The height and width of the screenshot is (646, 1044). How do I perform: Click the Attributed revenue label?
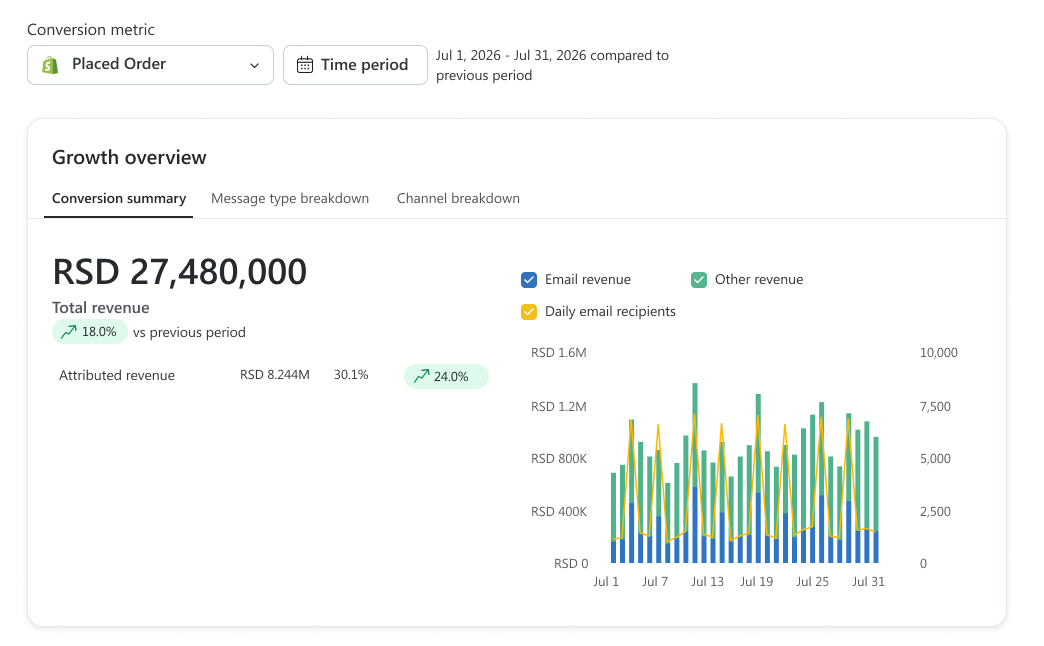(x=117, y=376)
